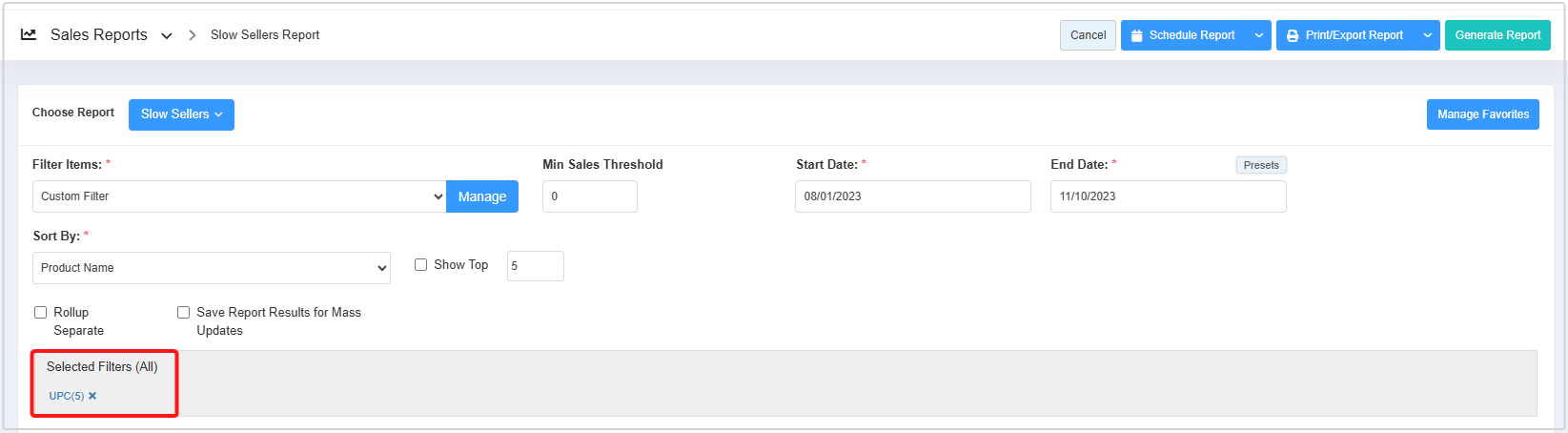Click the Presets date button
This screenshot has height=433, width=1568.
coord(1260,165)
